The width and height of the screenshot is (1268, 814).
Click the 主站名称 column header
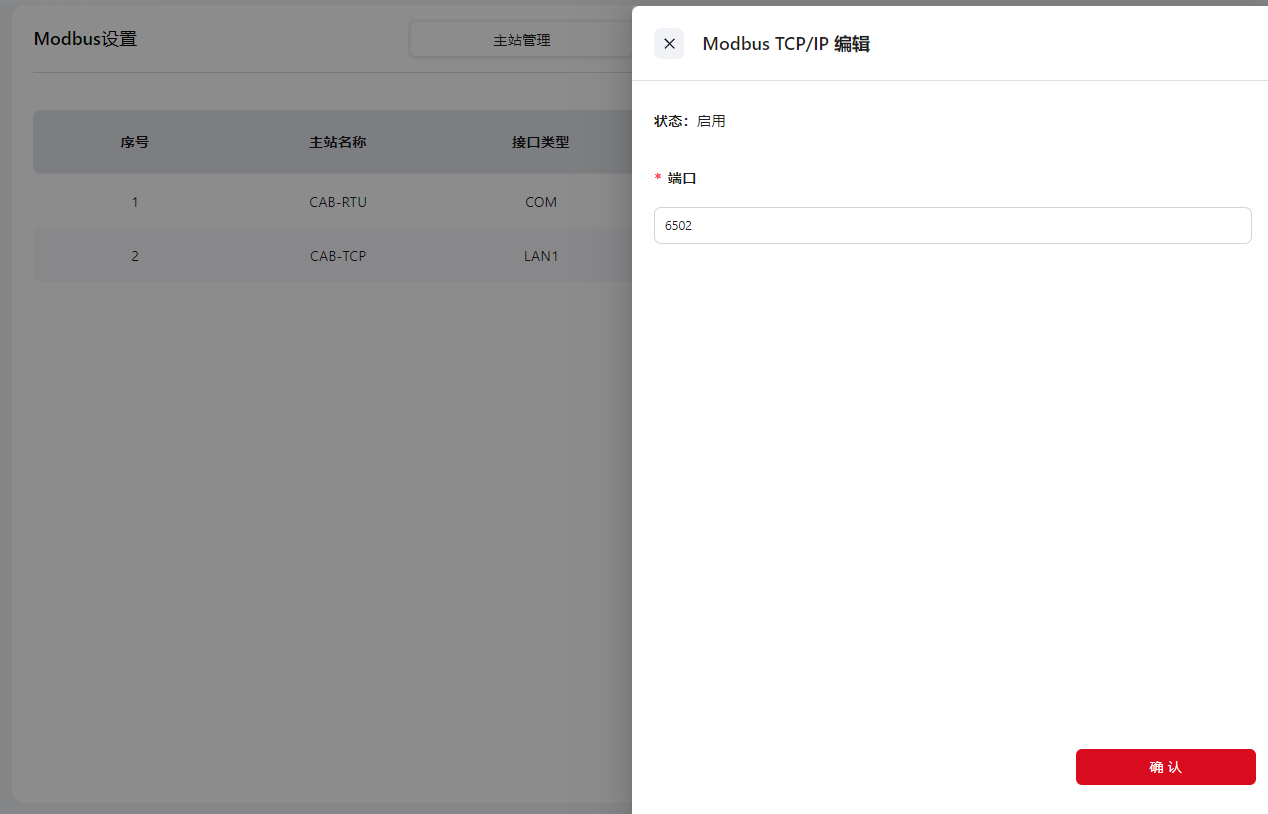[338, 143]
